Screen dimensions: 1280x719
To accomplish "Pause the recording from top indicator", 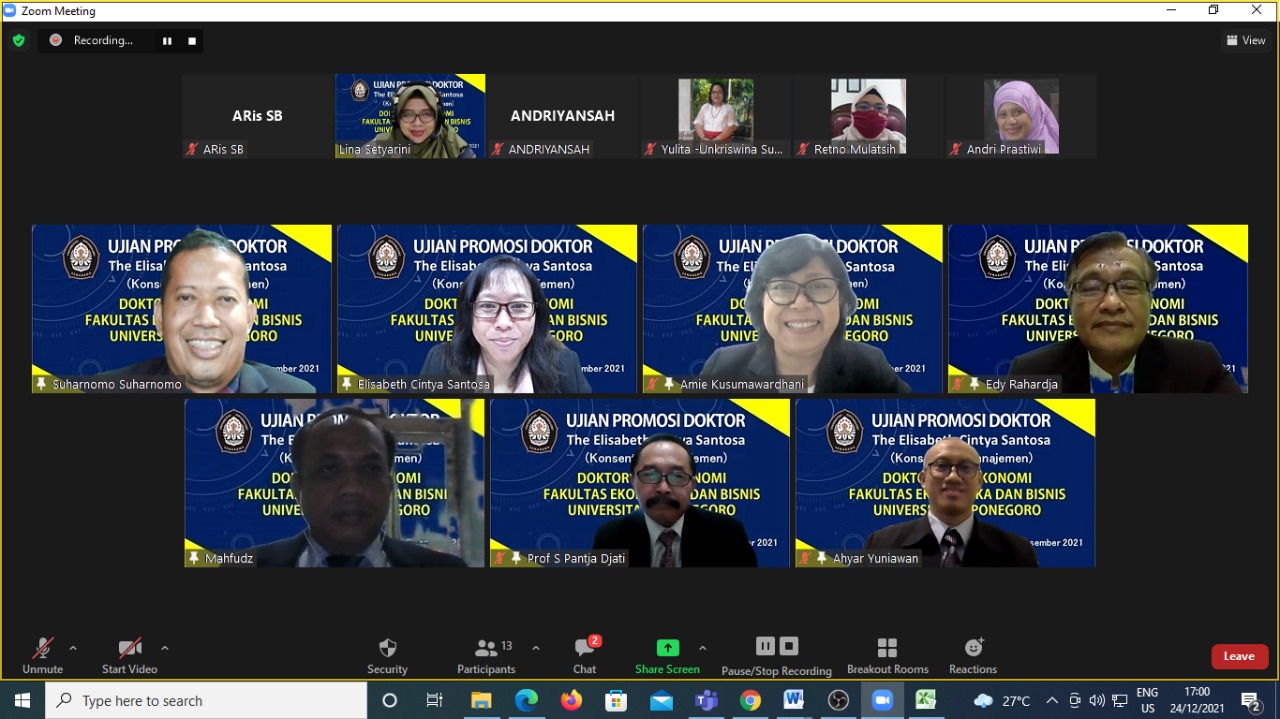I will tap(167, 41).
